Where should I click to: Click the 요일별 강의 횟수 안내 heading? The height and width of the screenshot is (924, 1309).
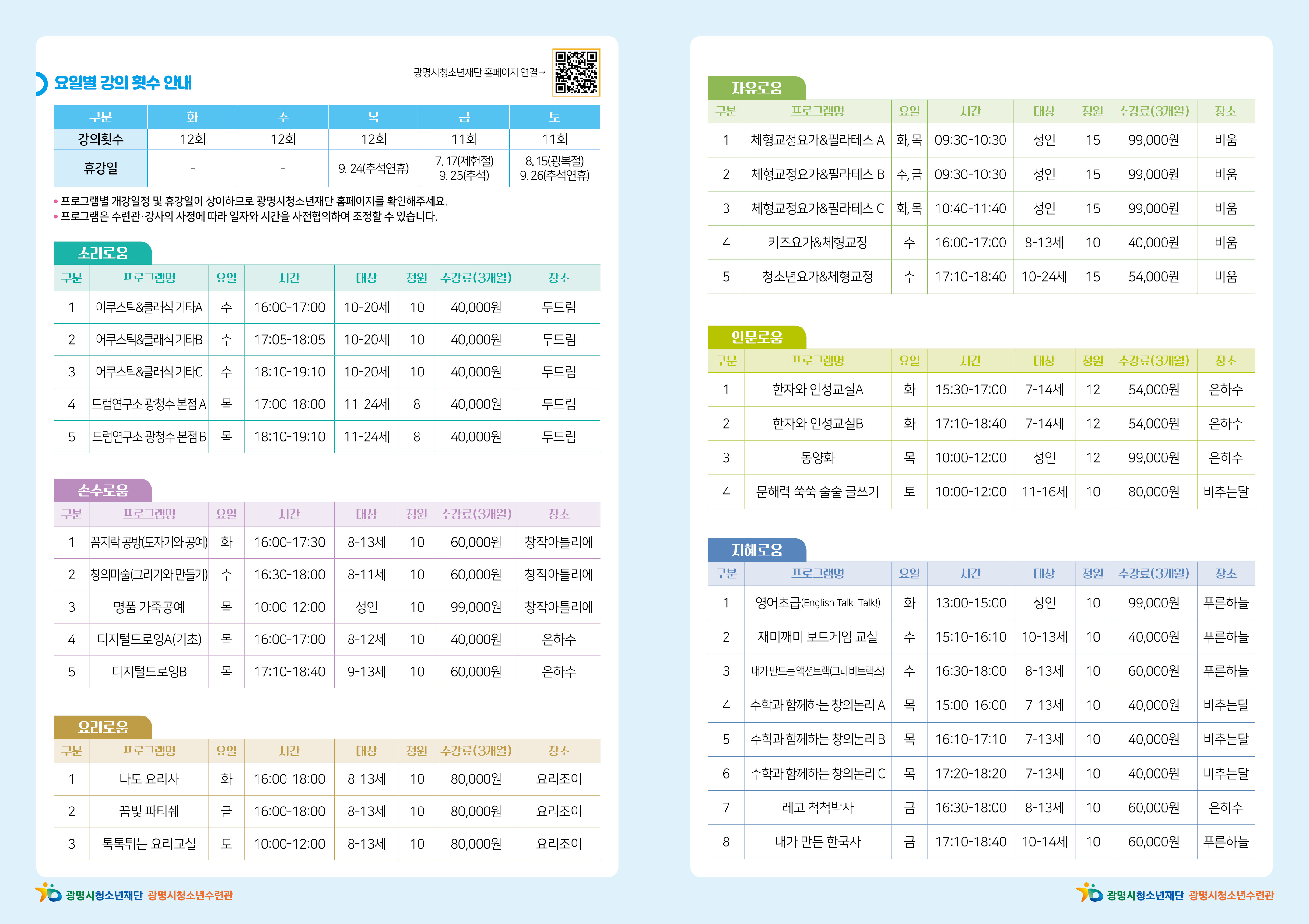coord(123,83)
